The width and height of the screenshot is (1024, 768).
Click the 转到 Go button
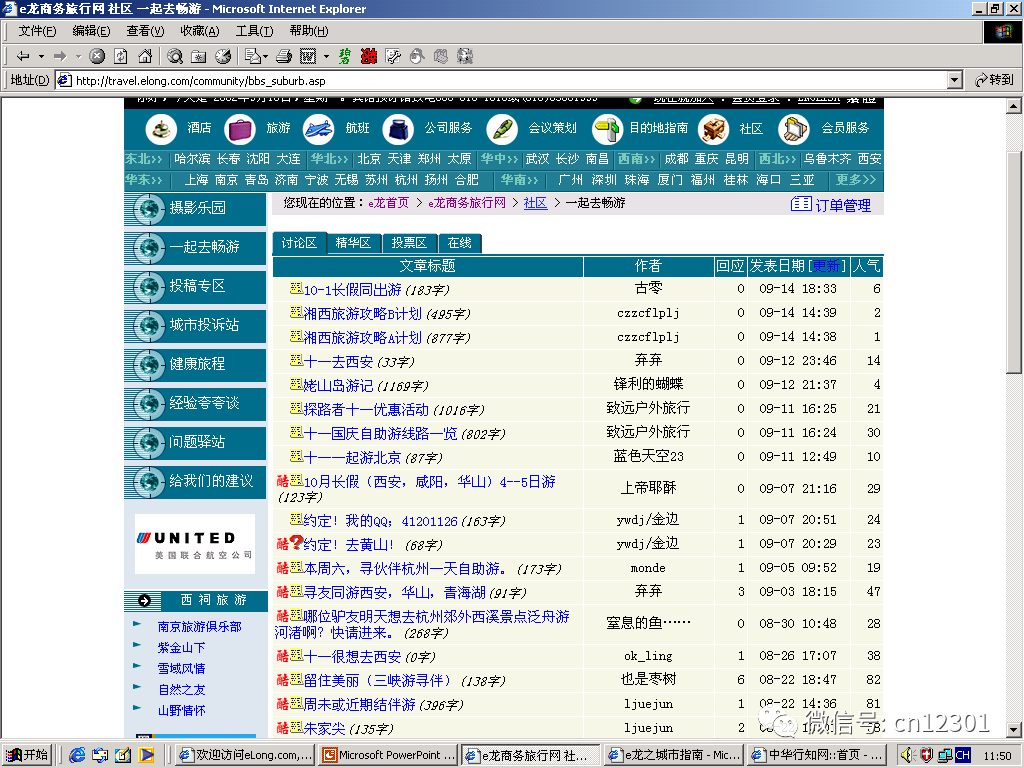tap(994, 80)
